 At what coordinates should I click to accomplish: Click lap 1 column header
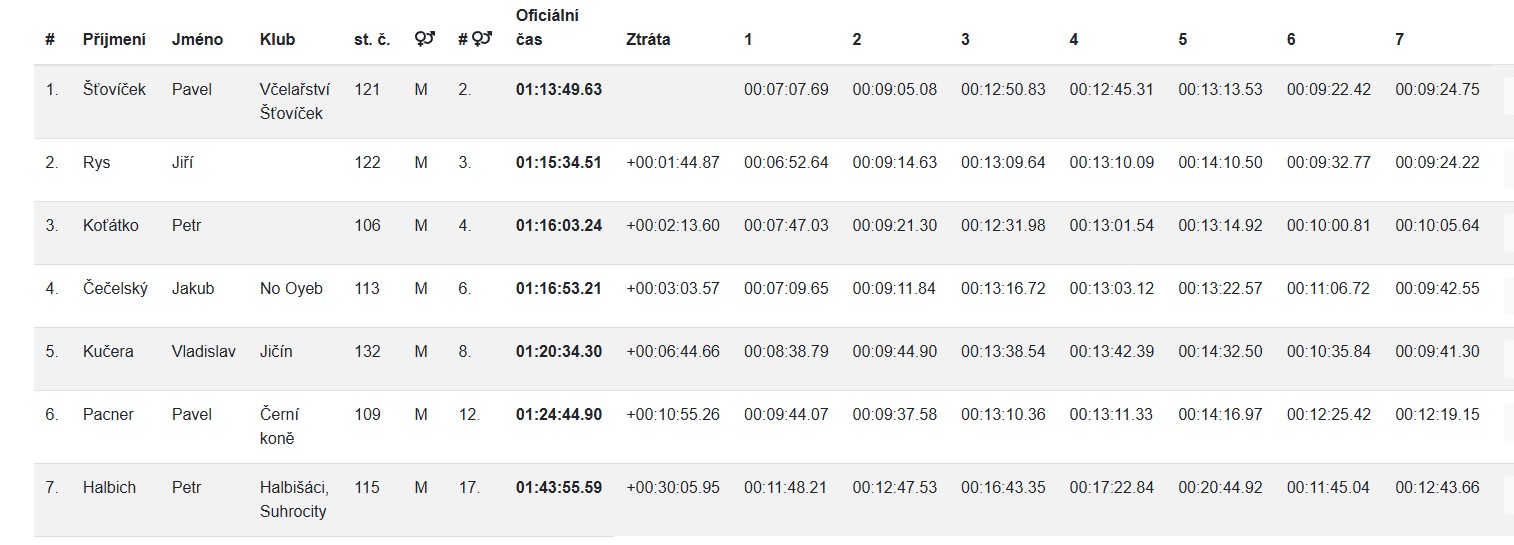tap(748, 40)
